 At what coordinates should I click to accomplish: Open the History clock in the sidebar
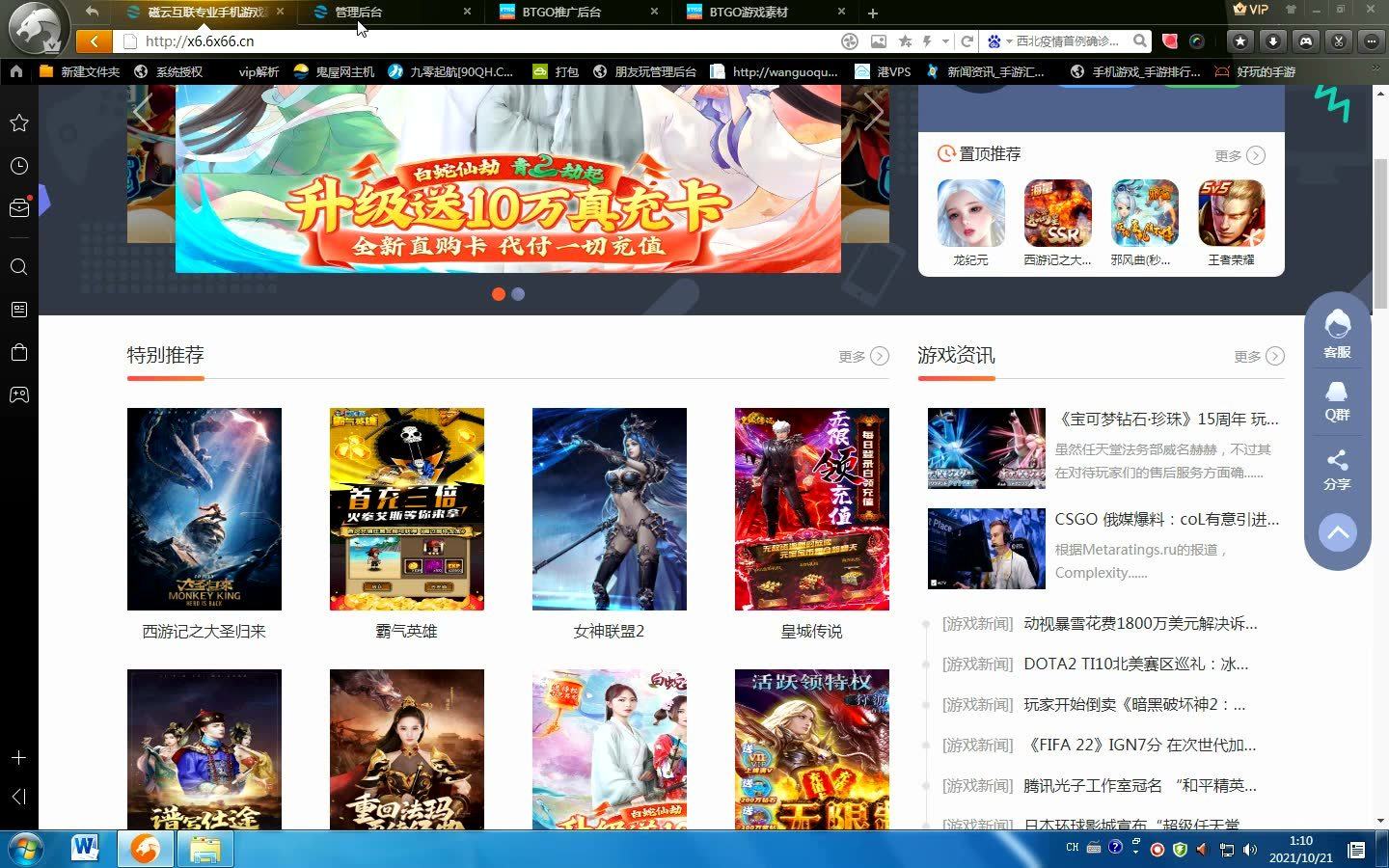tap(18, 166)
